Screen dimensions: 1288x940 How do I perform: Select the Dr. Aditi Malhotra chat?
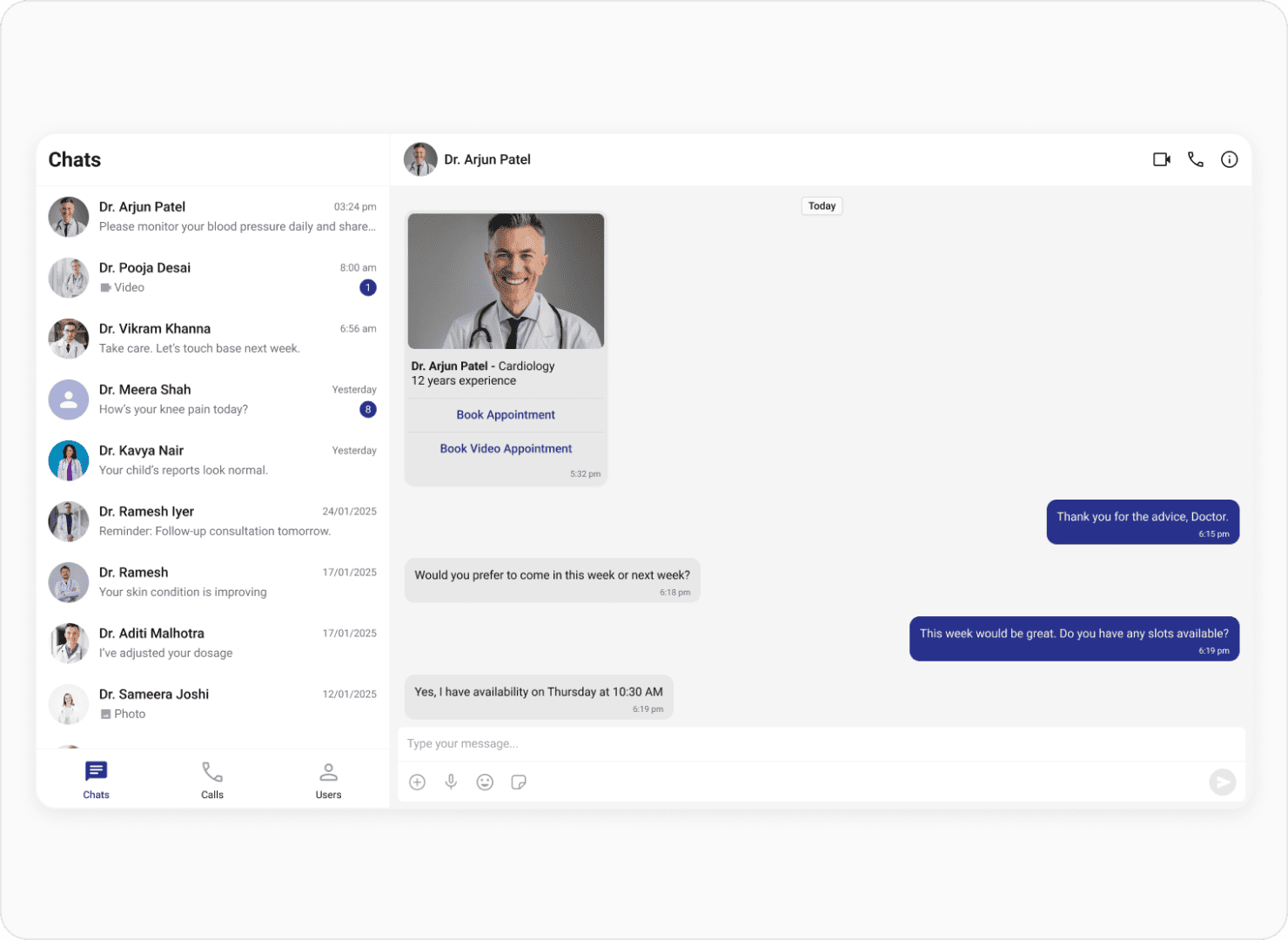(x=212, y=643)
